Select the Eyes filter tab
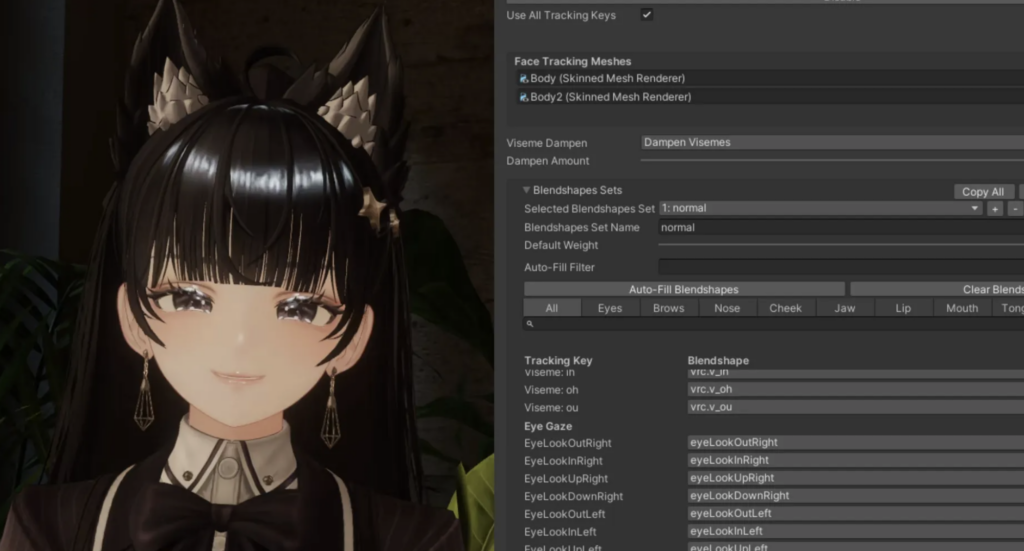Viewport: 1024px width, 551px height. click(x=610, y=308)
